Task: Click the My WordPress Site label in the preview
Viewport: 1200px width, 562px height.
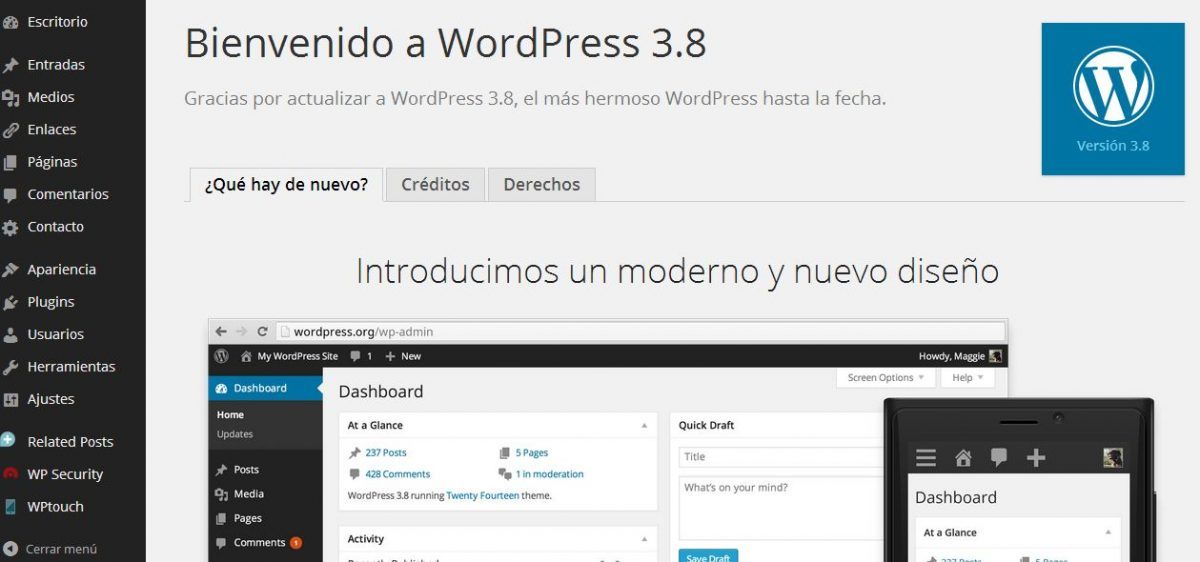Action: 298,356
